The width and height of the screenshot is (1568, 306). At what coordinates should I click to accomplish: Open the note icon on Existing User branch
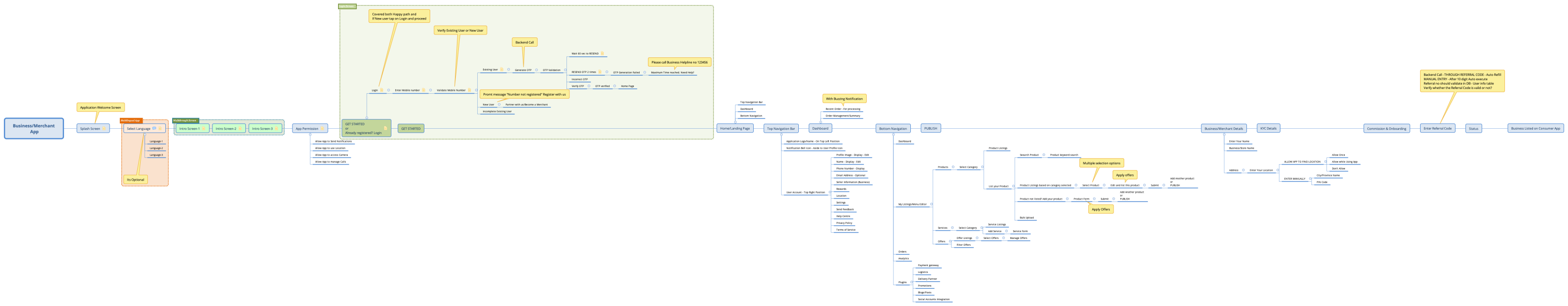tap(501, 69)
